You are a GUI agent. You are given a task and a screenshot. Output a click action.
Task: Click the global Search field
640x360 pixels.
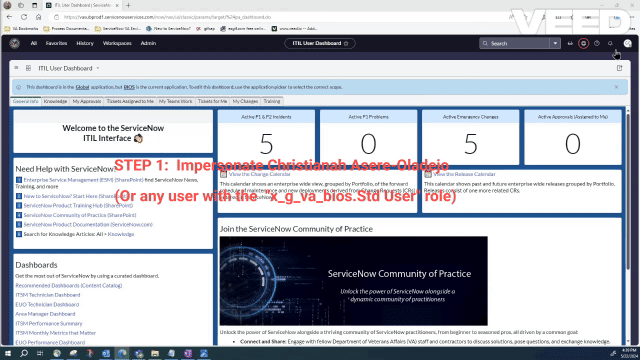tap(515, 43)
